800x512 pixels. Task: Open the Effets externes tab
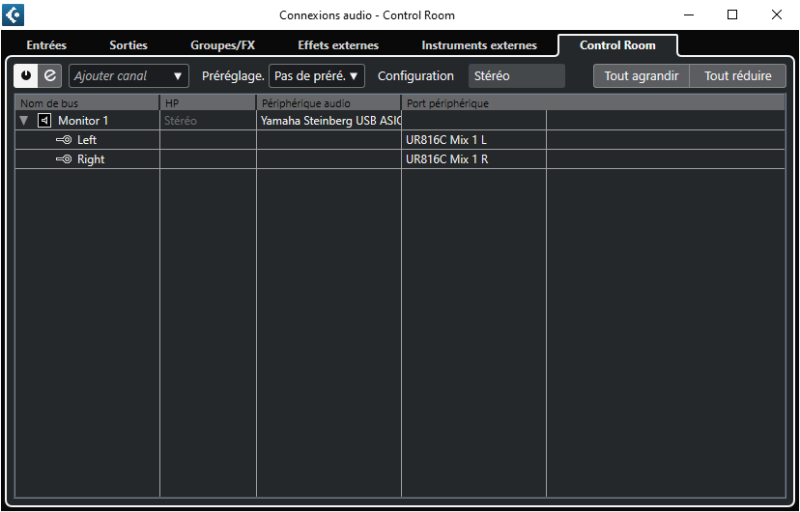338,45
